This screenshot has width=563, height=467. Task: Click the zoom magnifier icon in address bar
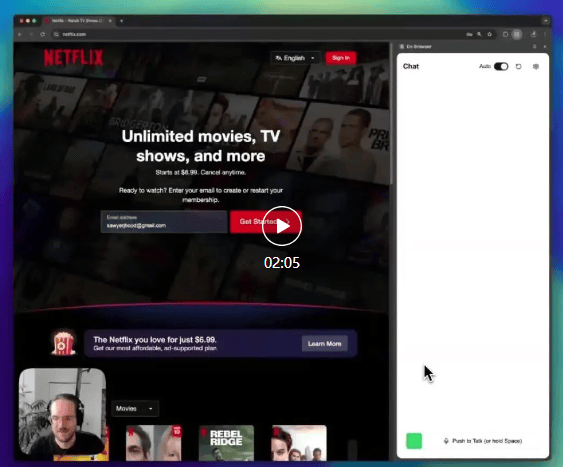click(x=479, y=34)
